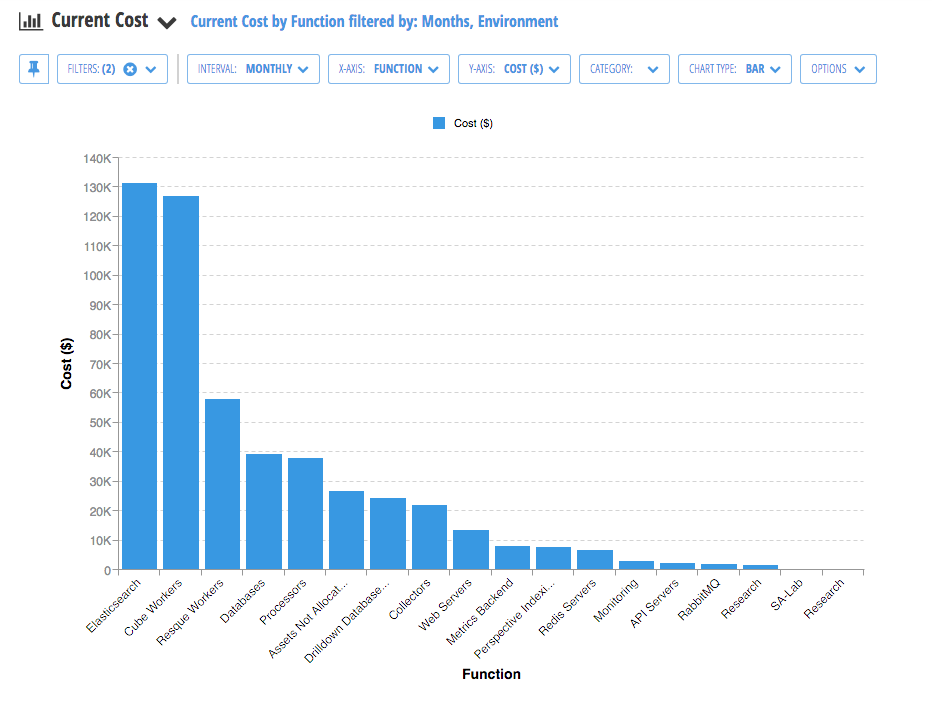Toggle the Cost ($) legend series
The width and height of the screenshot is (932, 705).
point(473,123)
